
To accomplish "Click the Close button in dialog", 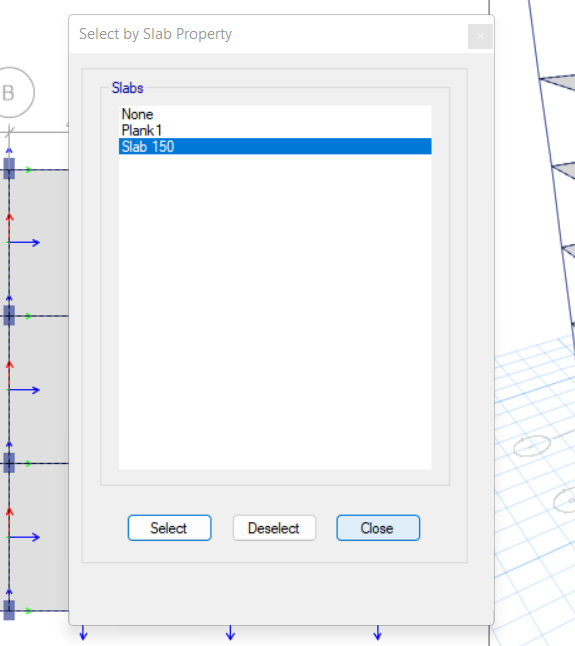I will (x=378, y=528).
